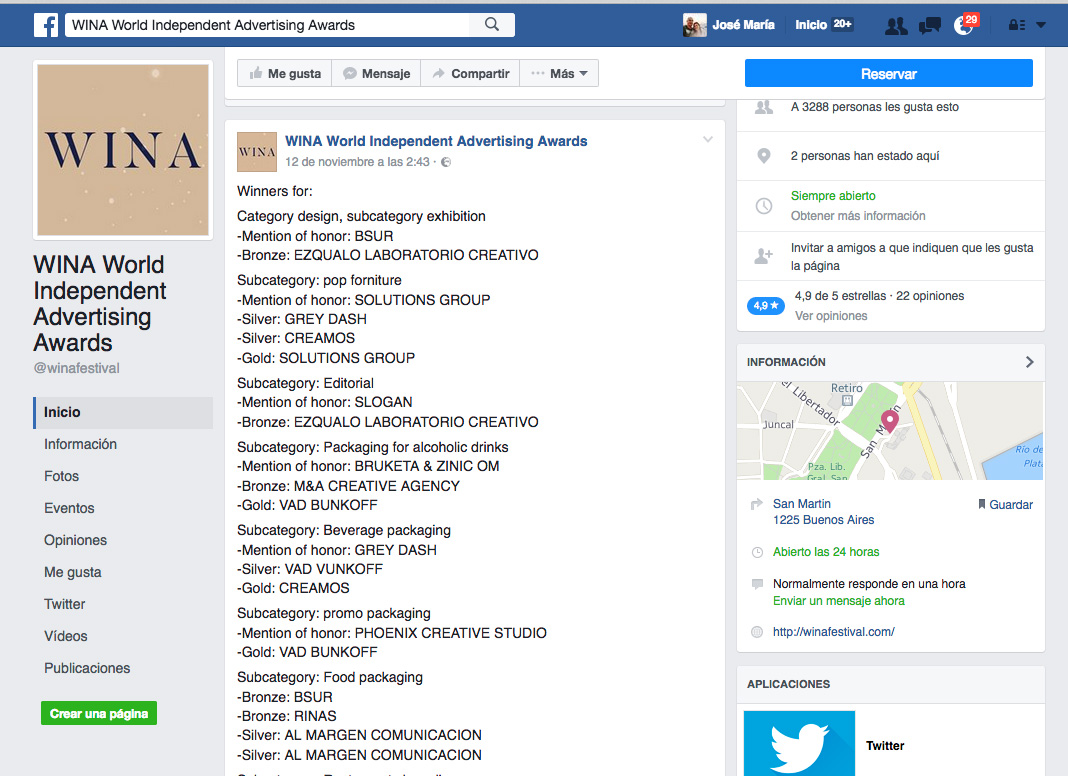
Task: Save the location with Guardar
Action: pyautogui.click(x=1005, y=505)
